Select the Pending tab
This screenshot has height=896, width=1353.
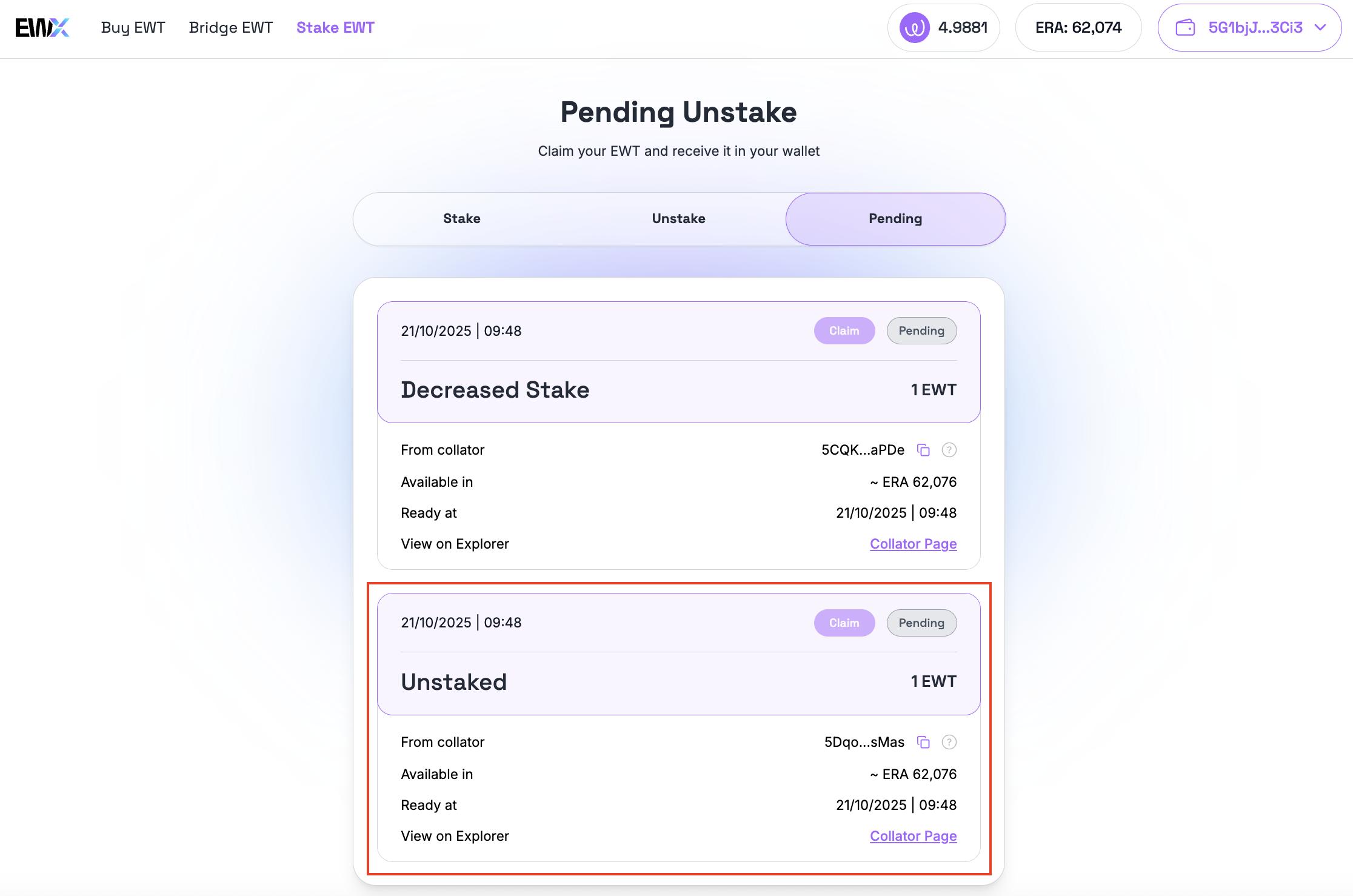pos(895,219)
